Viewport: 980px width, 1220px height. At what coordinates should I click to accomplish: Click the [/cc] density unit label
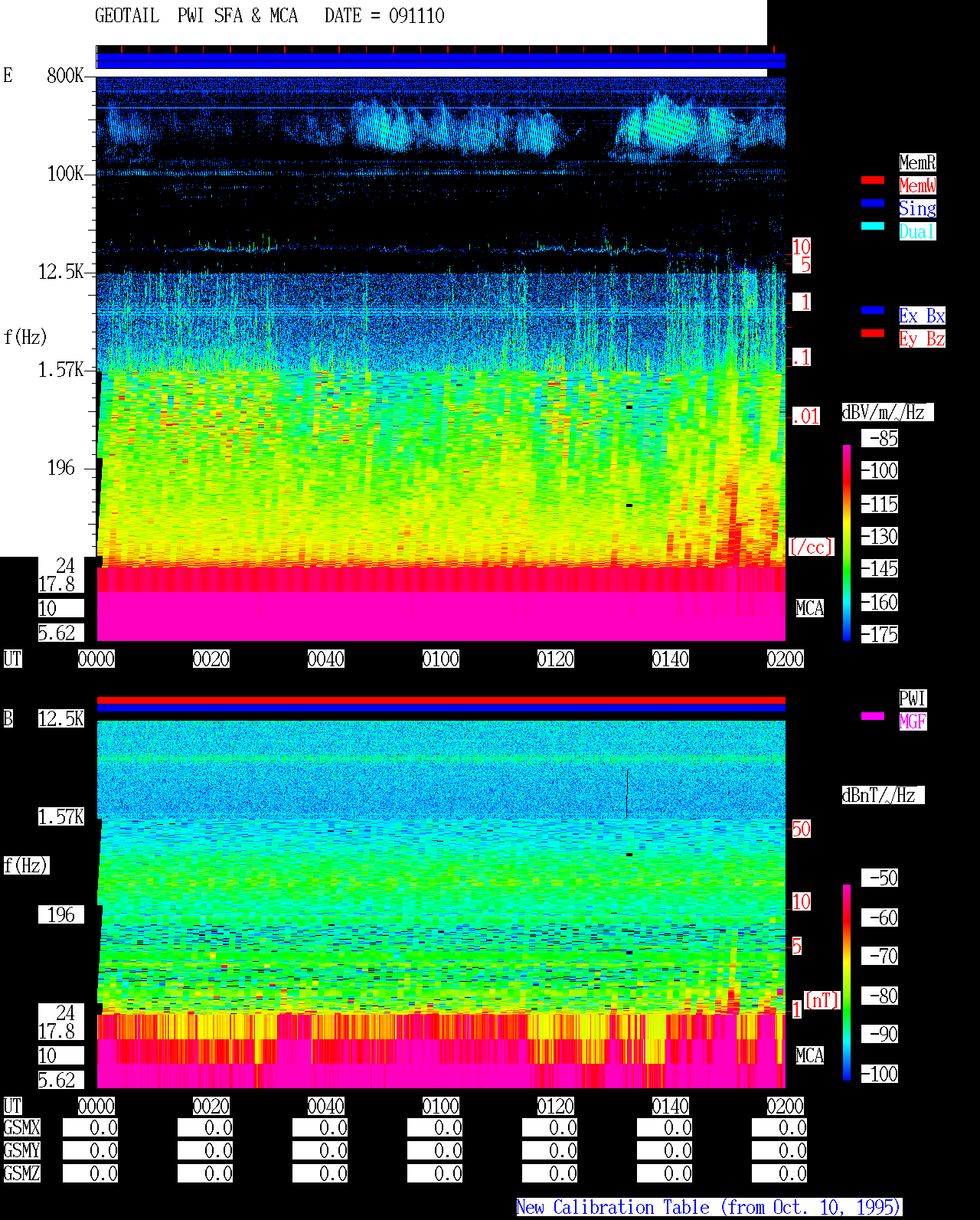(x=811, y=547)
